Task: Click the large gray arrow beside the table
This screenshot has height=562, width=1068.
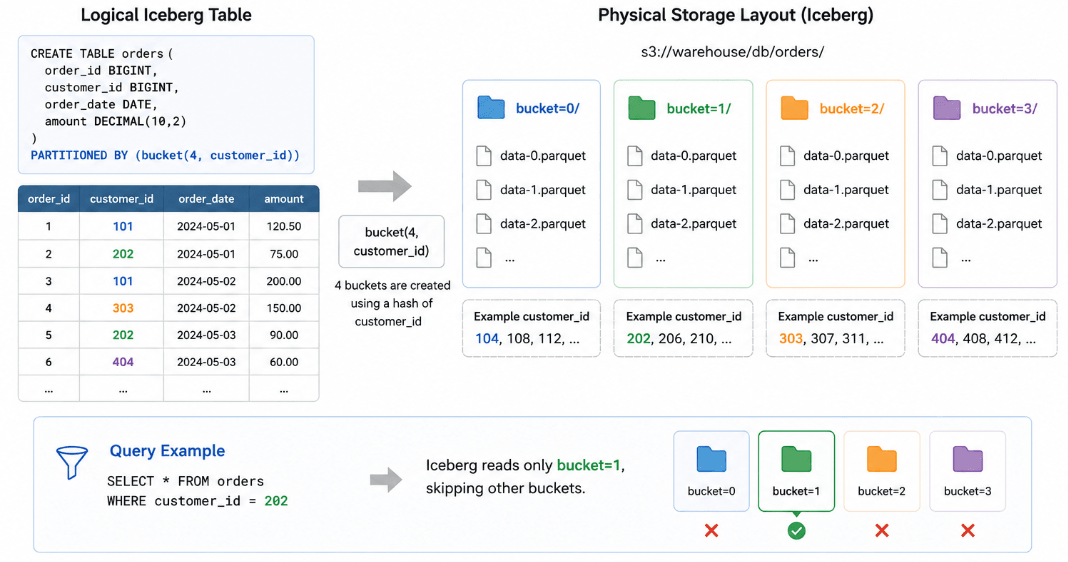Action: 385,185
